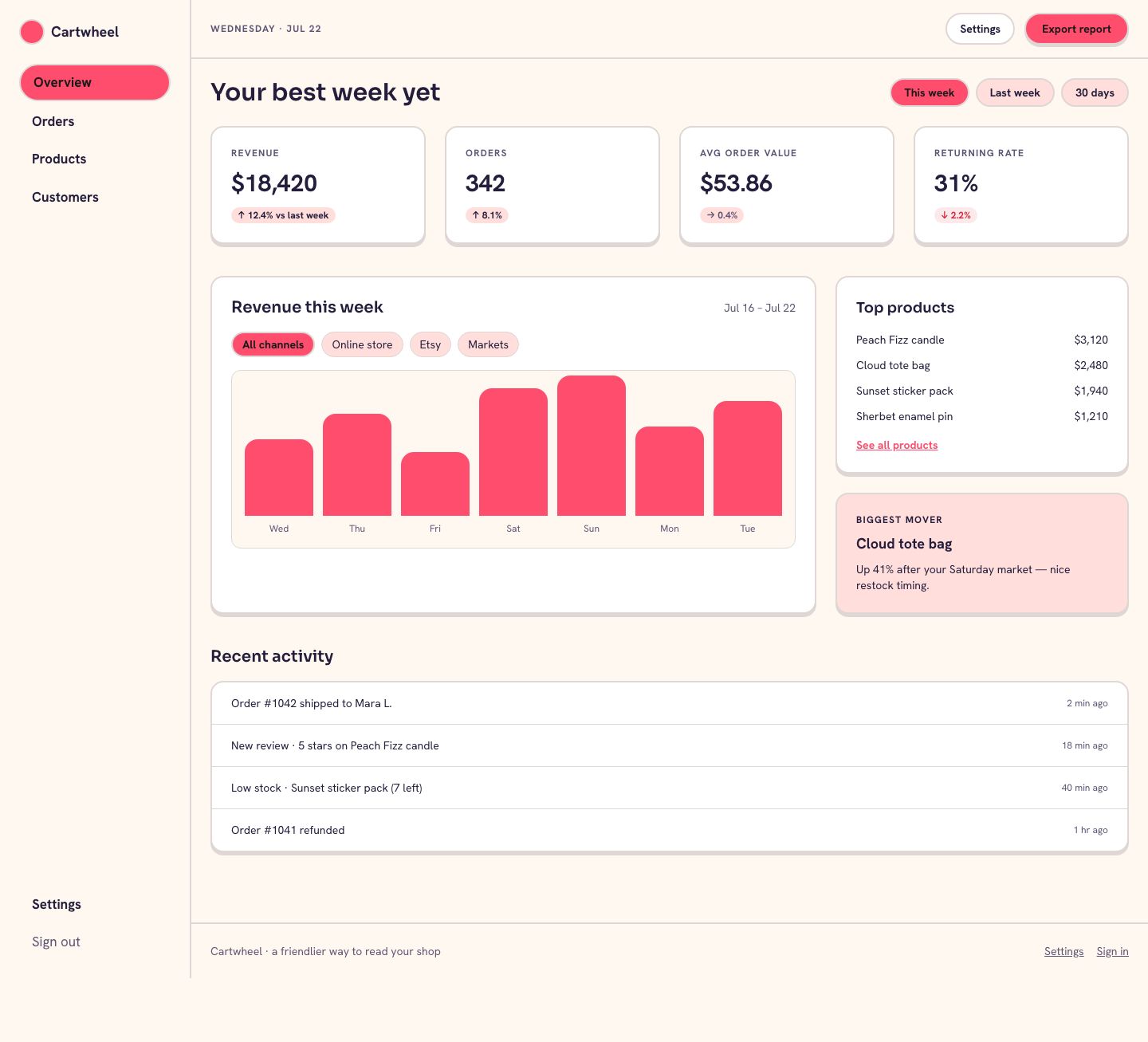The image size is (1148, 1042).
Task: Click the Wednesday Jul 22 date label
Action: point(265,29)
